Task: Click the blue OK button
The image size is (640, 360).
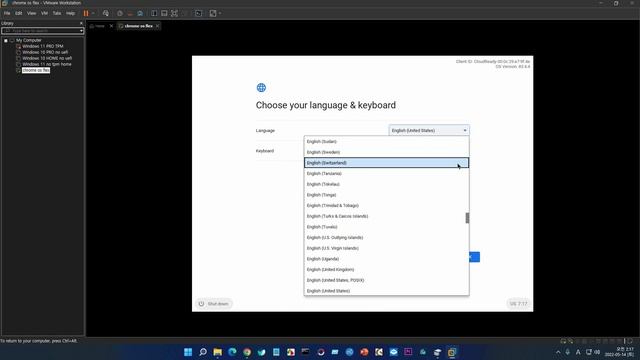Action: pyautogui.click(x=474, y=257)
